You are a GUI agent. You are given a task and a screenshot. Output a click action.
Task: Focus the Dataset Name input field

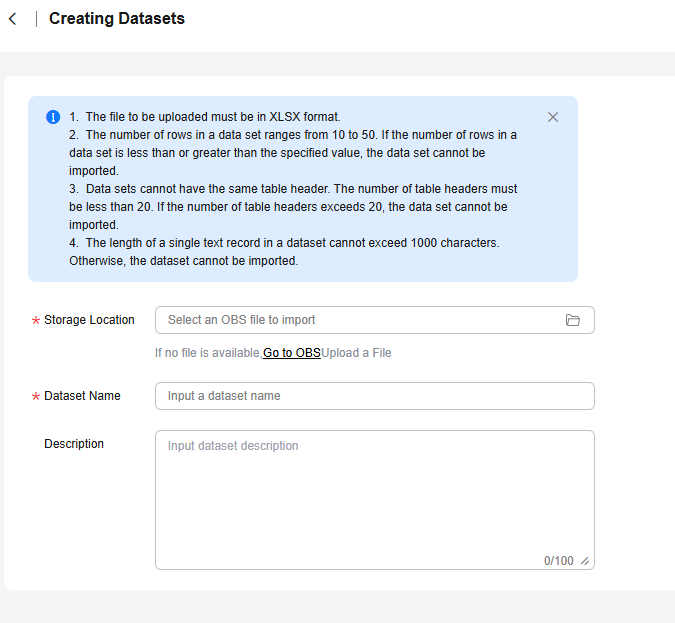pos(374,396)
